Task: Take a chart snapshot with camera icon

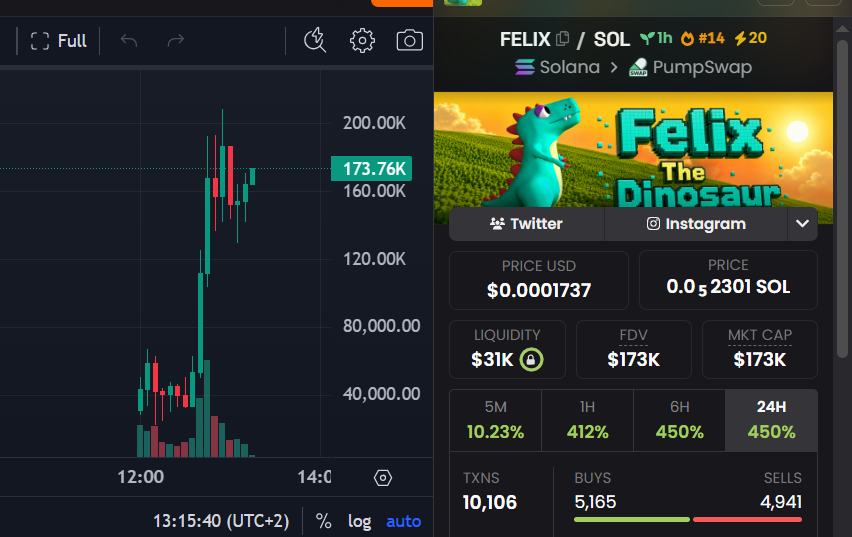Action: point(409,40)
